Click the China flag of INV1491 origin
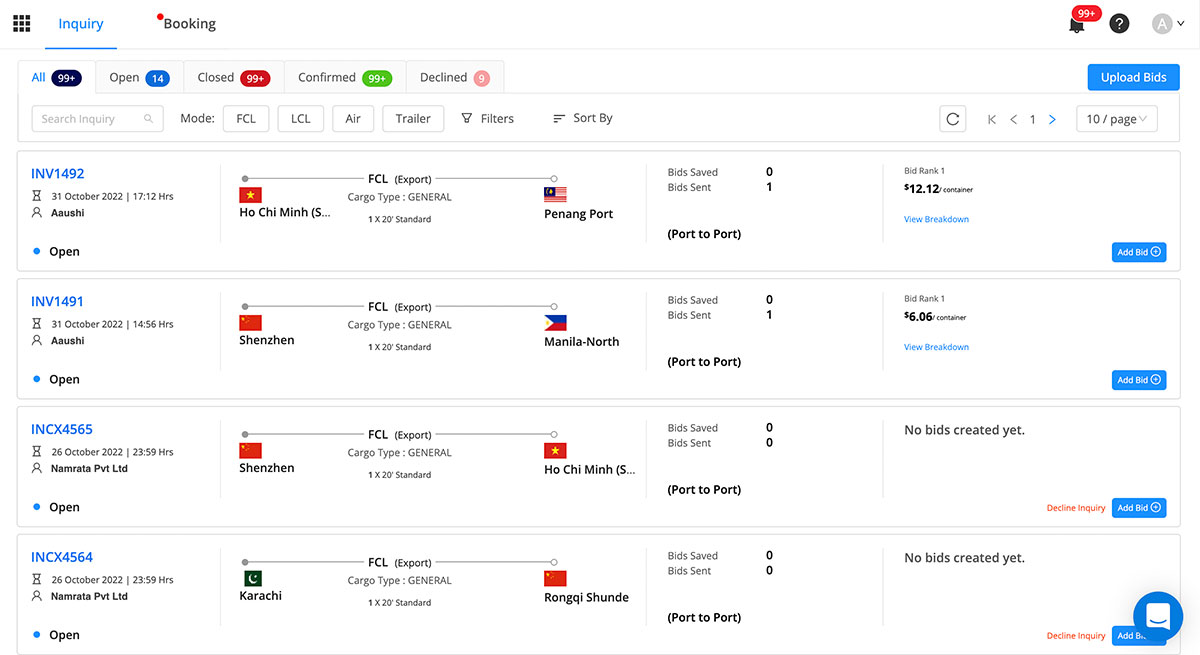Screen dimensions: 1200x655 [x=250, y=323]
